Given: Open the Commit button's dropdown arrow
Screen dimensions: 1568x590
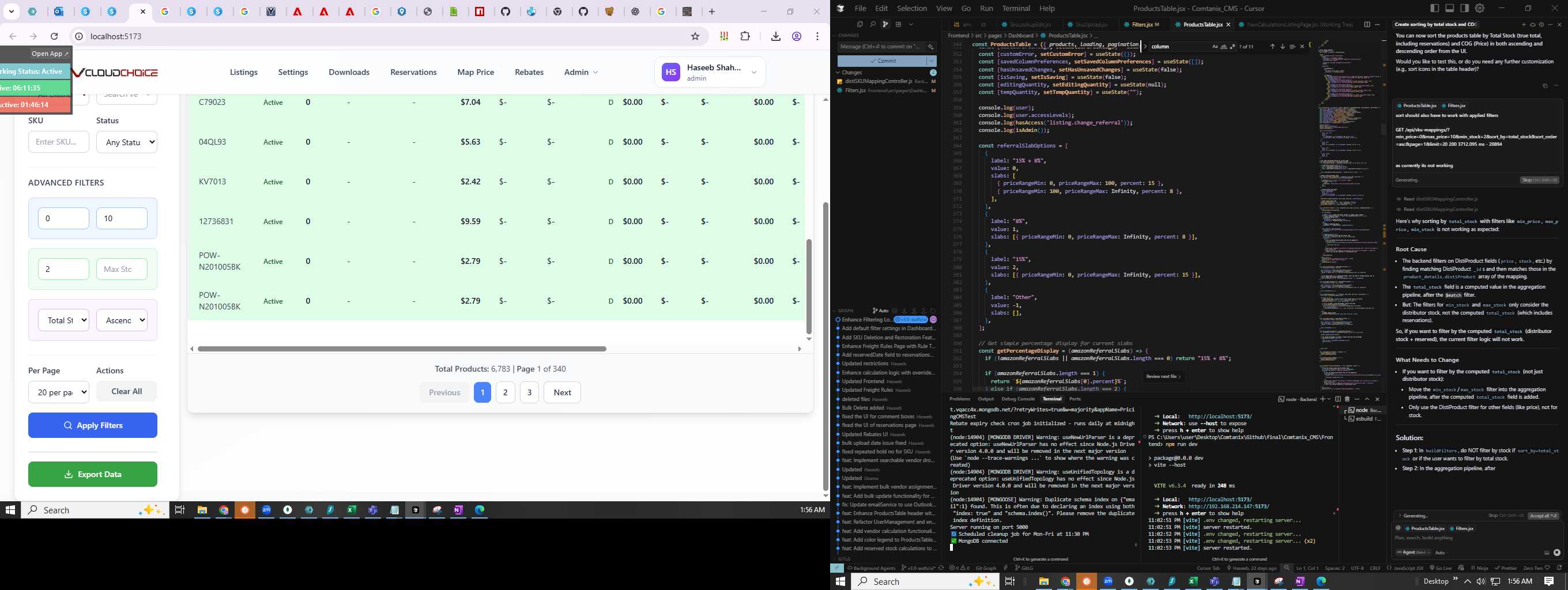Looking at the screenshot, I should [932, 61].
